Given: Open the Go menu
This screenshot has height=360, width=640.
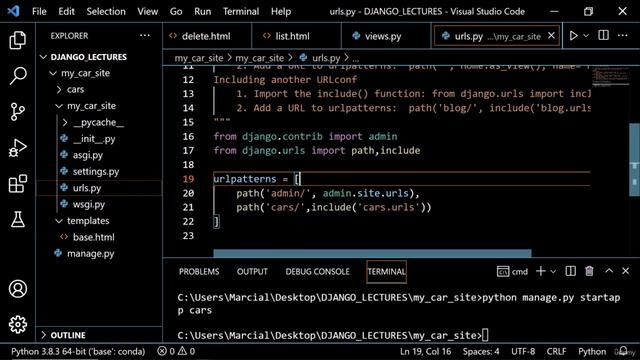Looking at the screenshot, I should [x=176, y=11].
